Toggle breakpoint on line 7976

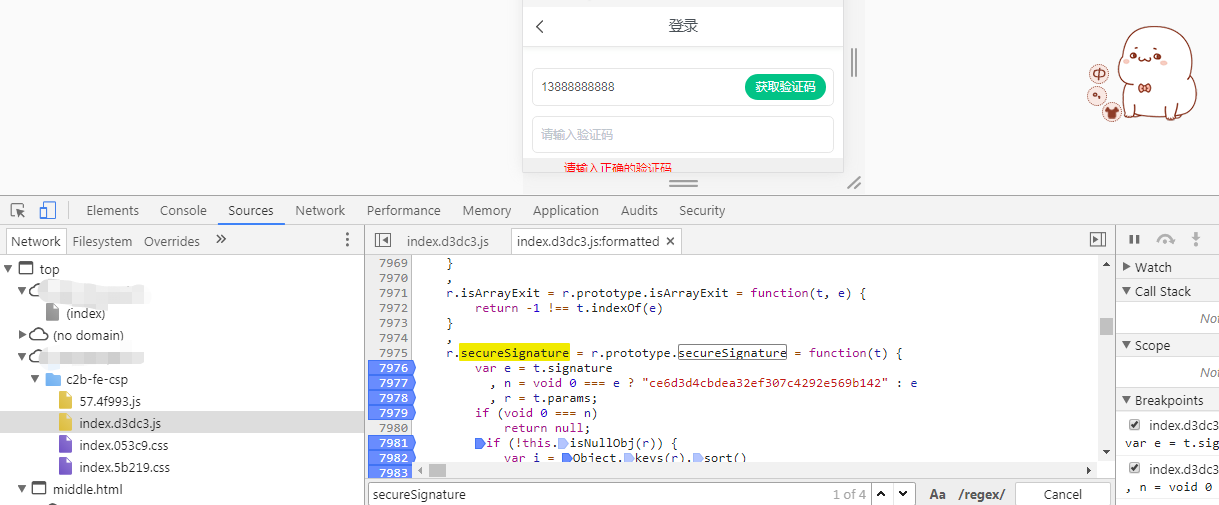(391, 368)
